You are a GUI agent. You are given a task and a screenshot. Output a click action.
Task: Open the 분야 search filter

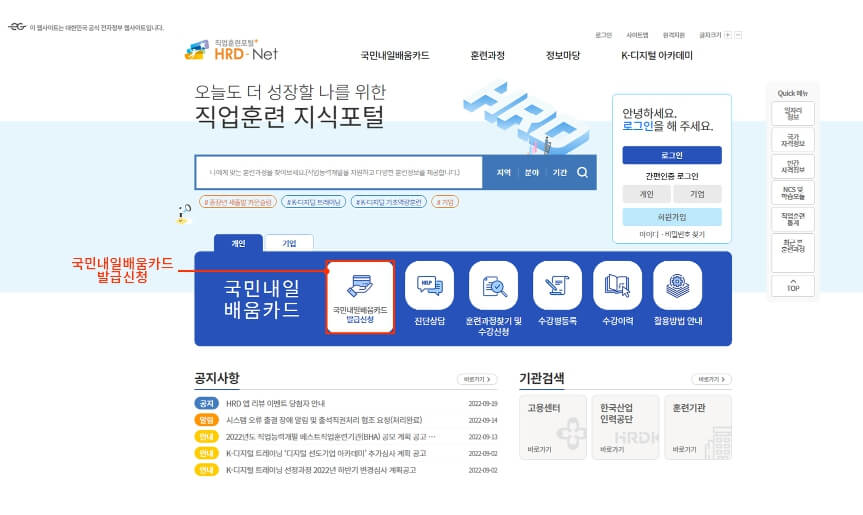tap(531, 173)
